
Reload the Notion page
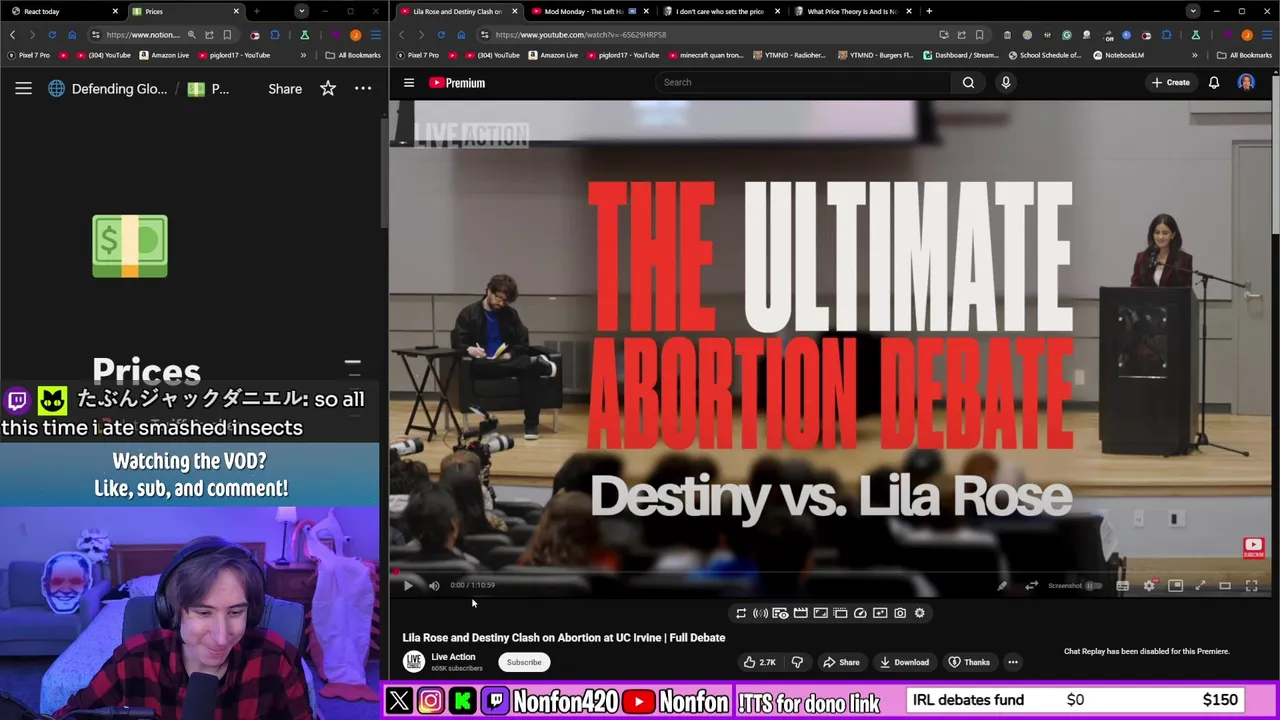(52, 34)
